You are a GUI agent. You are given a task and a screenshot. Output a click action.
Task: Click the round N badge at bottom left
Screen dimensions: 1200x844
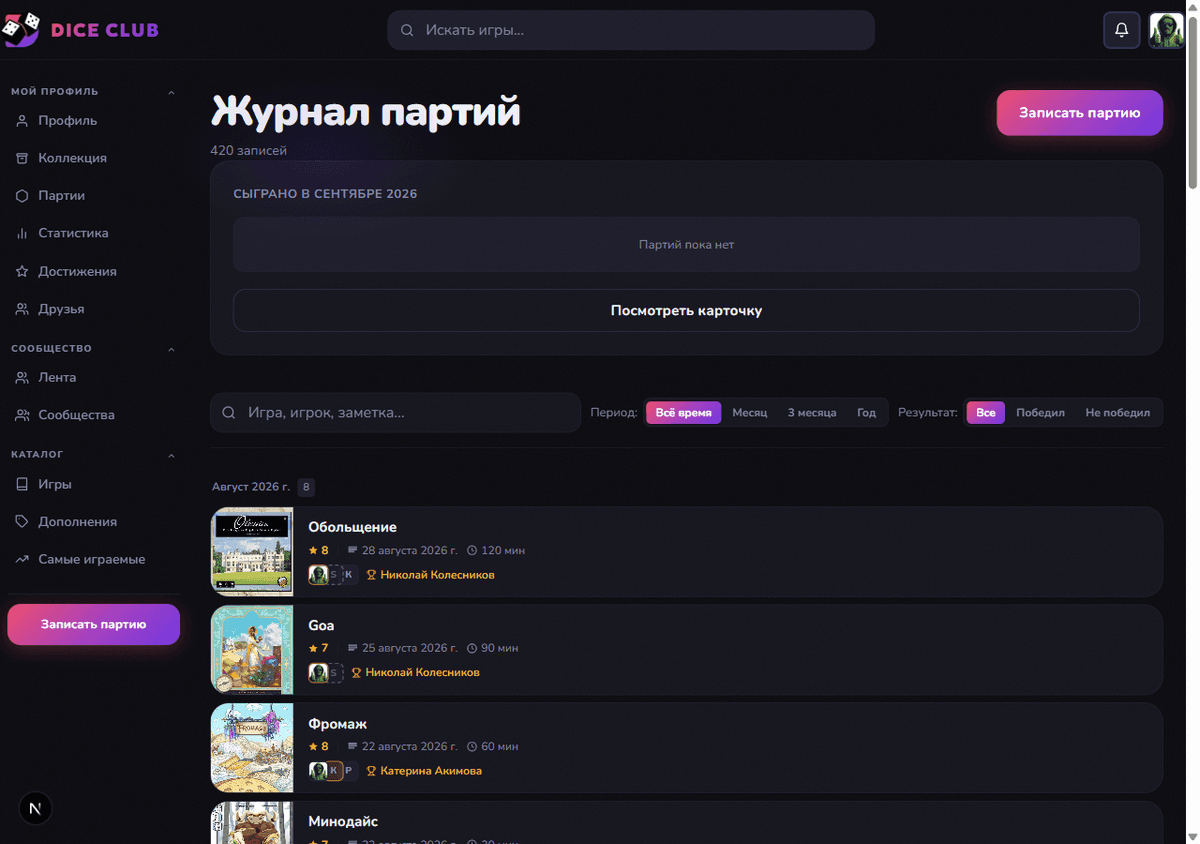36,808
